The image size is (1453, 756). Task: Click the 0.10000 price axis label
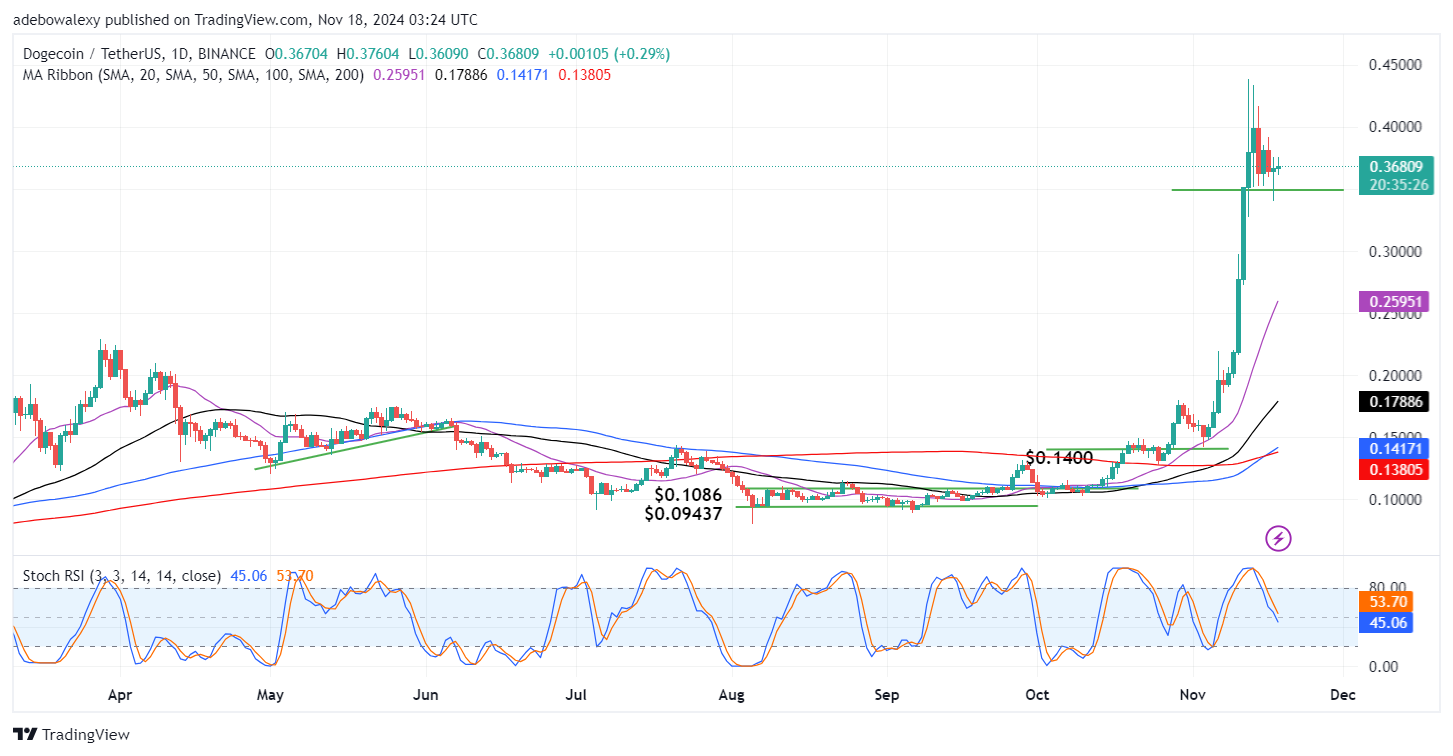[1394, 500]
